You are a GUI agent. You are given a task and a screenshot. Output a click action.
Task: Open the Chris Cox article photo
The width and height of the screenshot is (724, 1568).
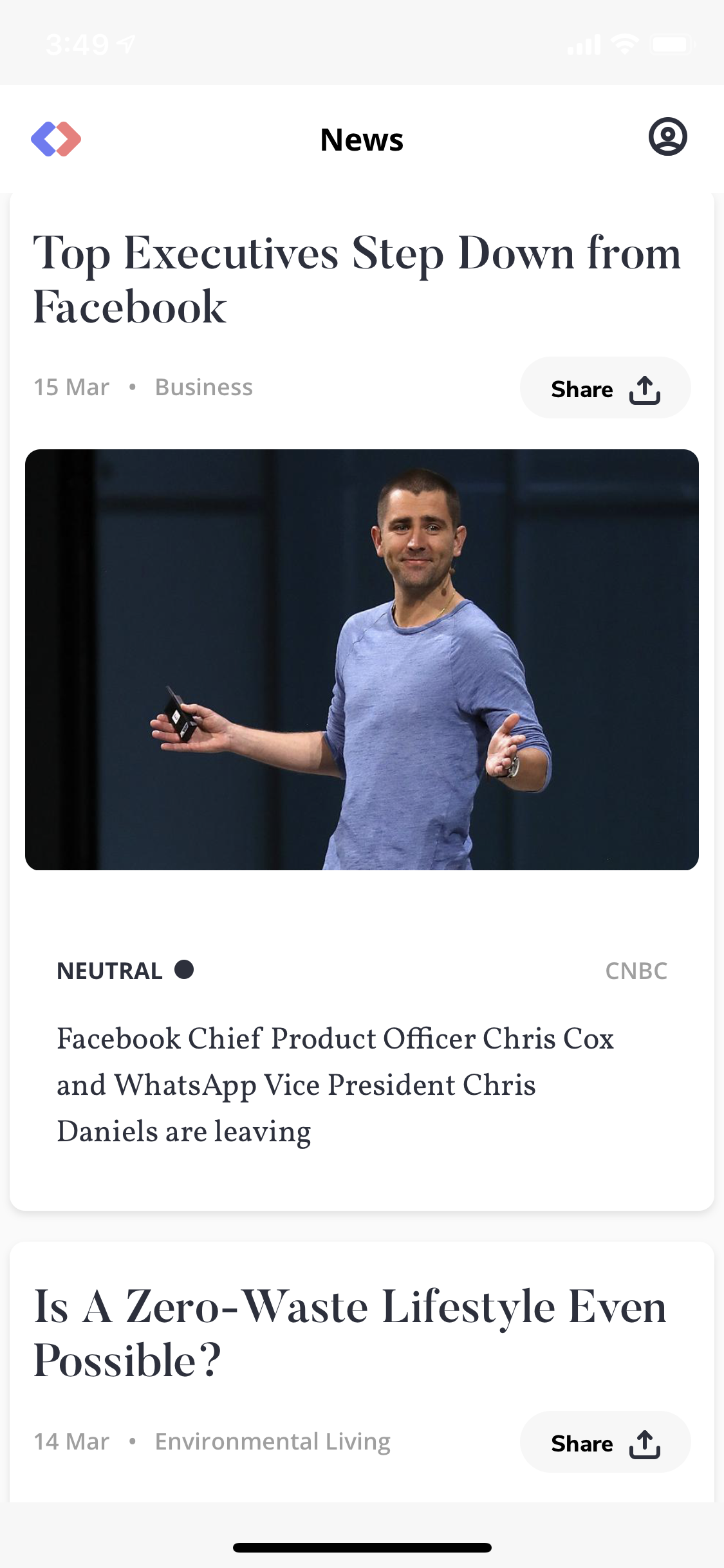(362, 660)
